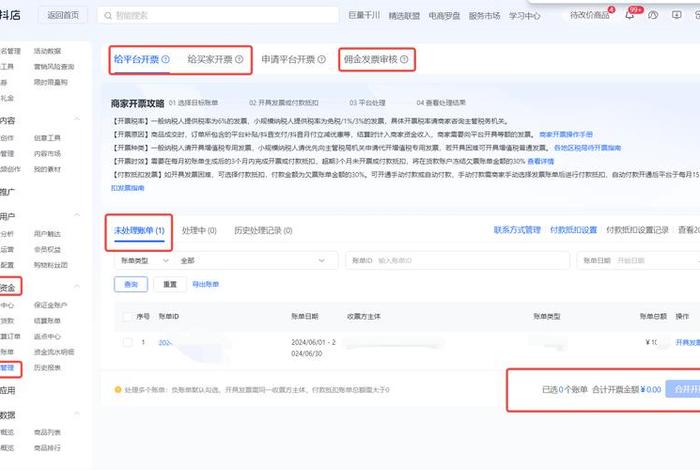This screenshot has width=700, height=470.
Task: Click the top search input field
Action: click(218, 15)
